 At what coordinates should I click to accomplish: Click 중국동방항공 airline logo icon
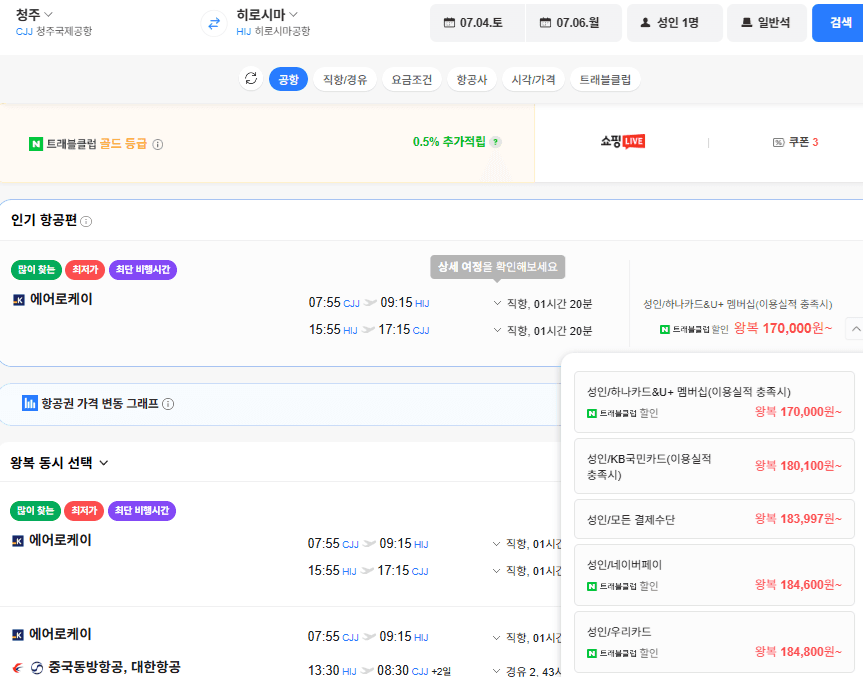[x=17, y=668]
